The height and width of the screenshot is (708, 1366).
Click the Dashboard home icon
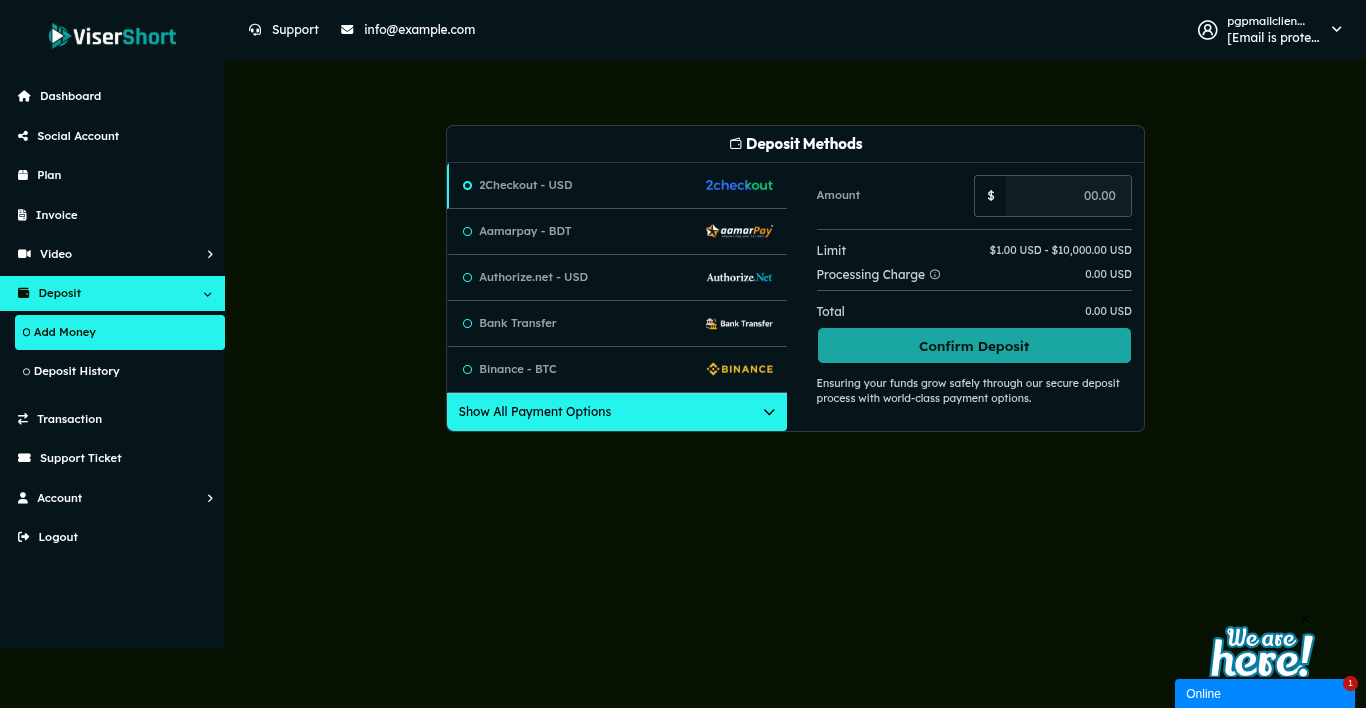click(24, 96)
